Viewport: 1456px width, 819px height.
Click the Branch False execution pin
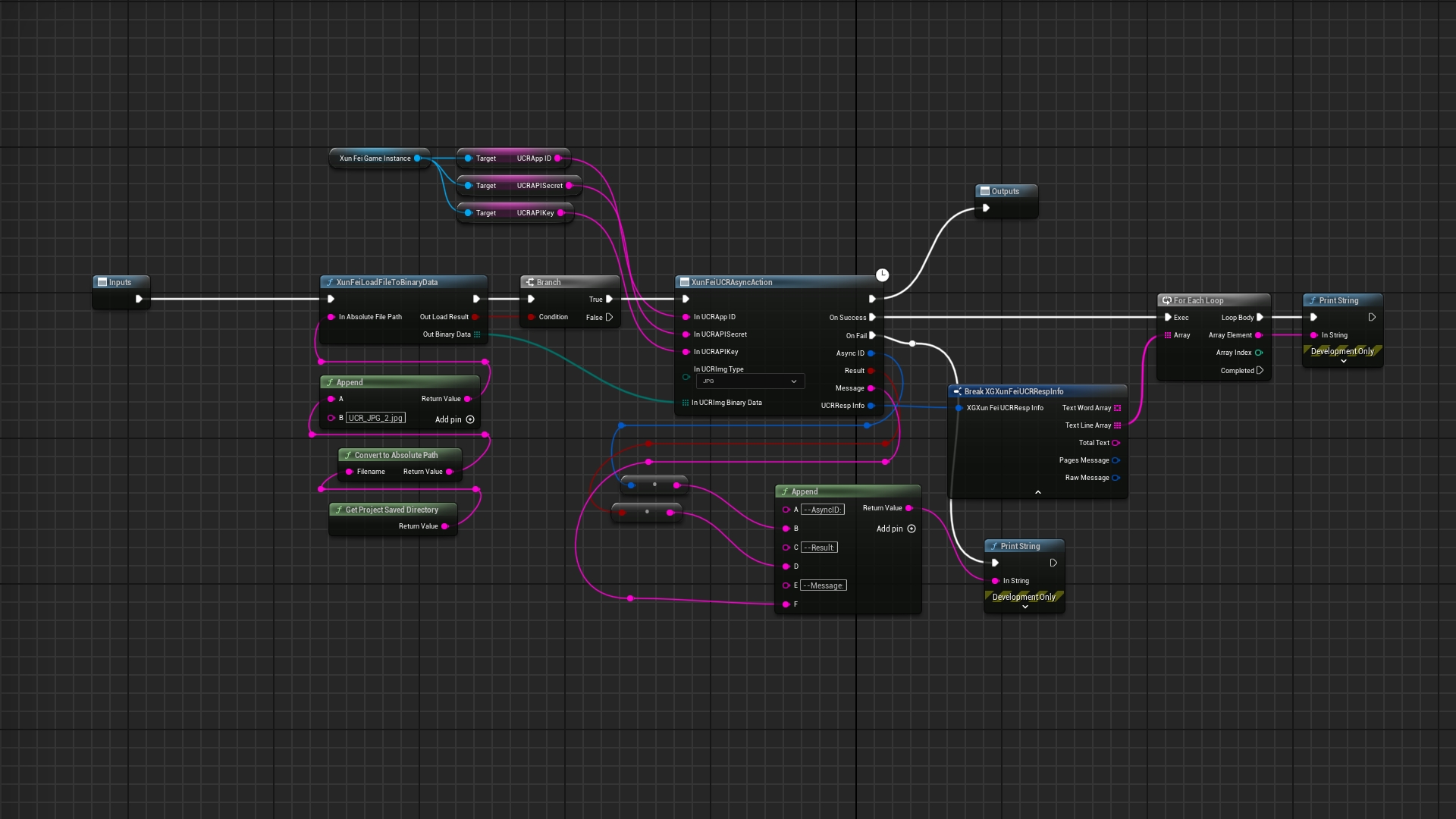tap(609, 317)
